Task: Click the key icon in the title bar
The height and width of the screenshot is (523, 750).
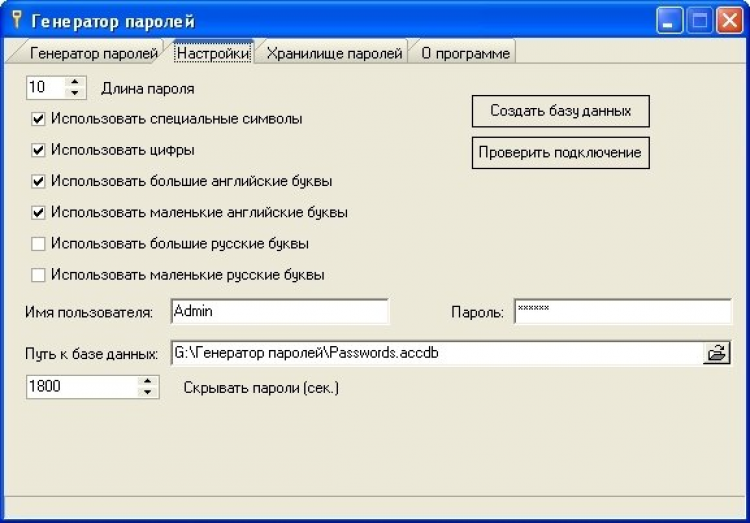Action: (x=15, y=20)
